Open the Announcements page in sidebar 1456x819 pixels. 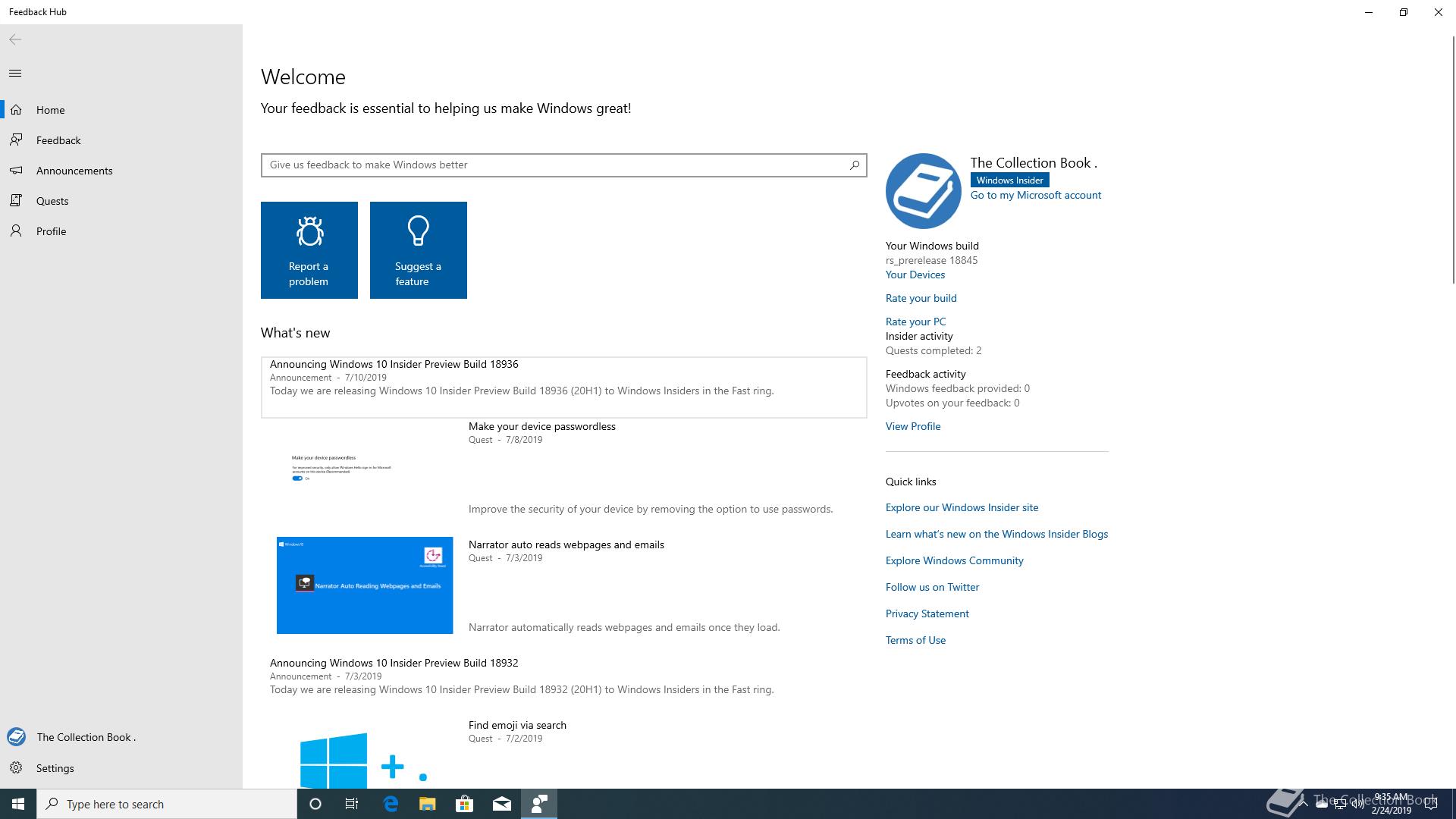point(74,171)
